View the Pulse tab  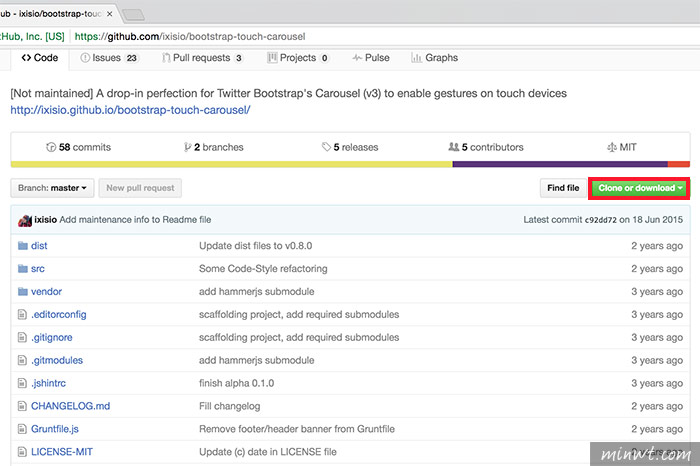371,58
